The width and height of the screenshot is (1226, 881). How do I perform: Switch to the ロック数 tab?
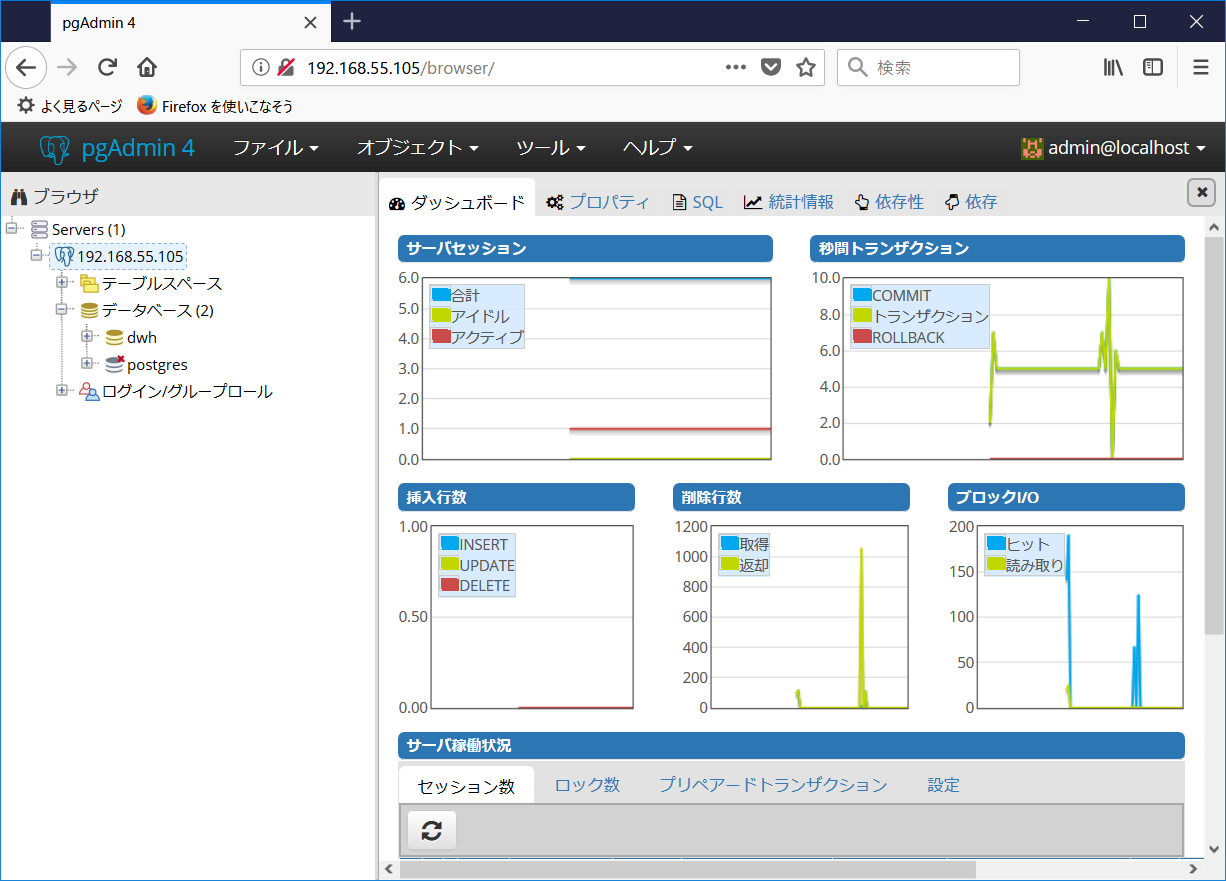[x=587, y=785]
